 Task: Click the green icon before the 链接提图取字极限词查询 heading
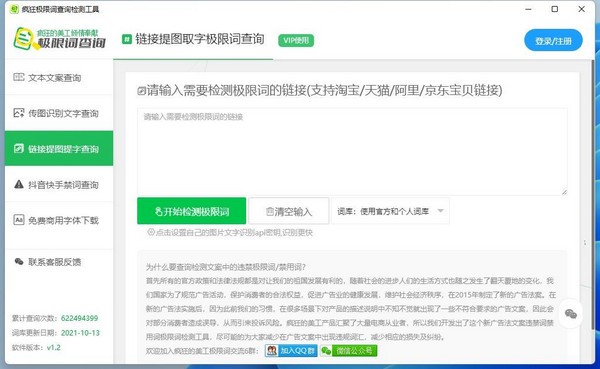point(127,39)
